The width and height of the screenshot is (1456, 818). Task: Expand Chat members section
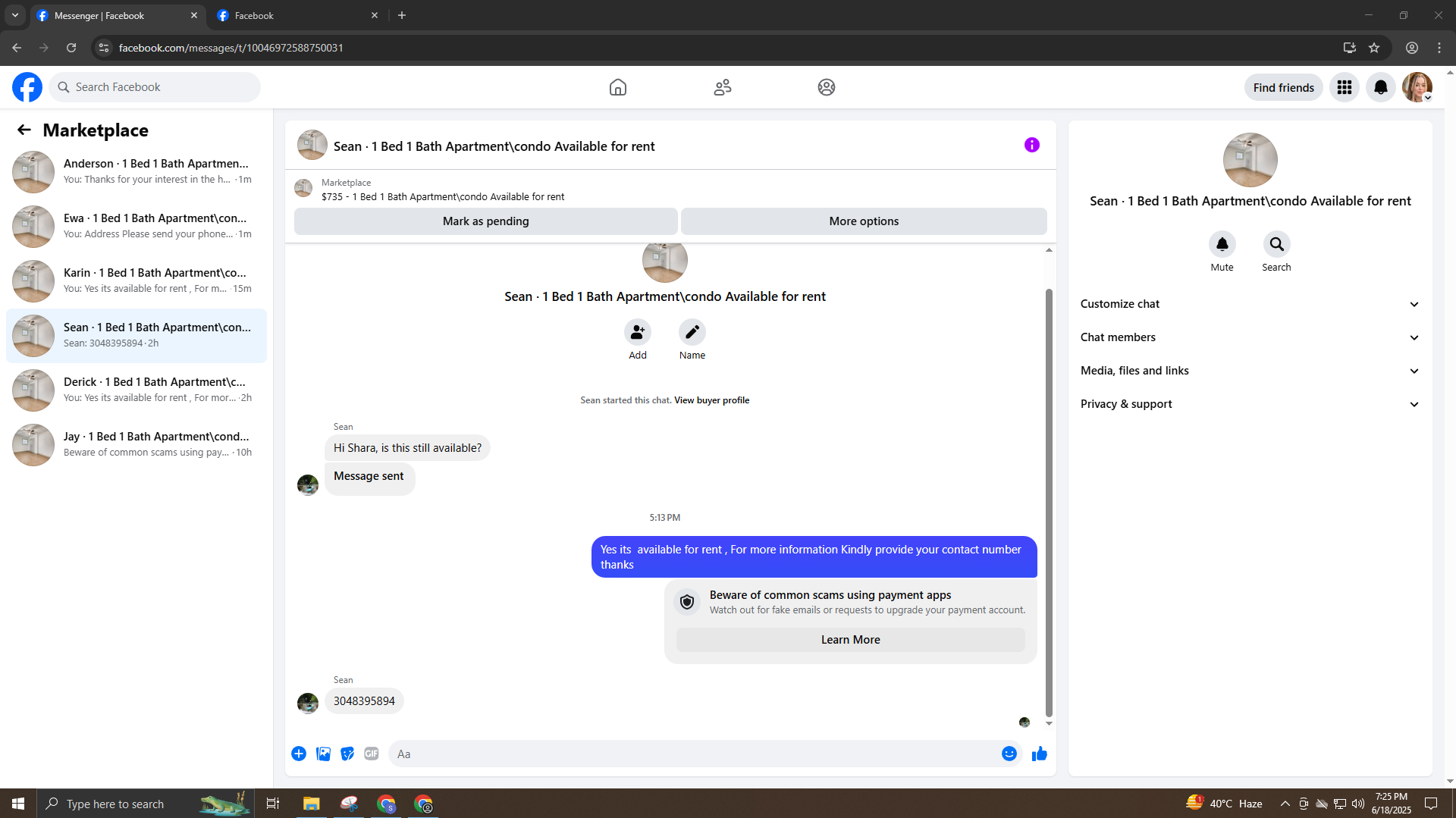coord(1250,337)
